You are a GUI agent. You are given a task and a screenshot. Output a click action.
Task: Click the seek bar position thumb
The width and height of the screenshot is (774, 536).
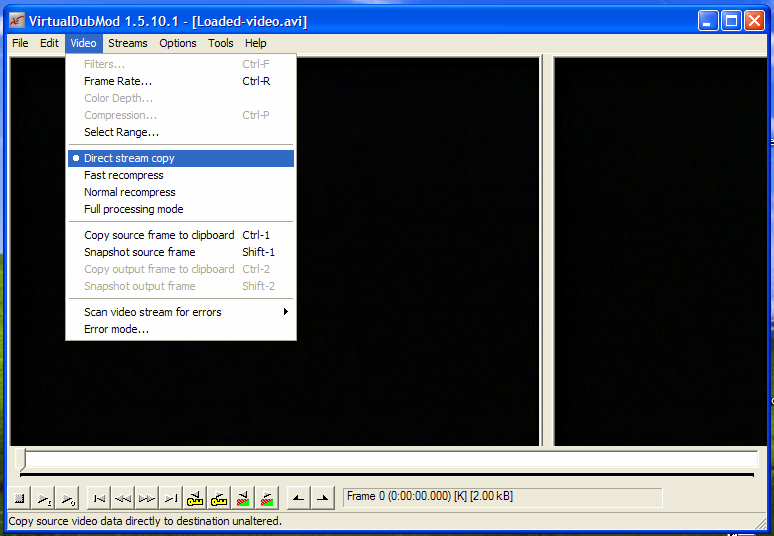pyautogui.click(x=20, y=459)
